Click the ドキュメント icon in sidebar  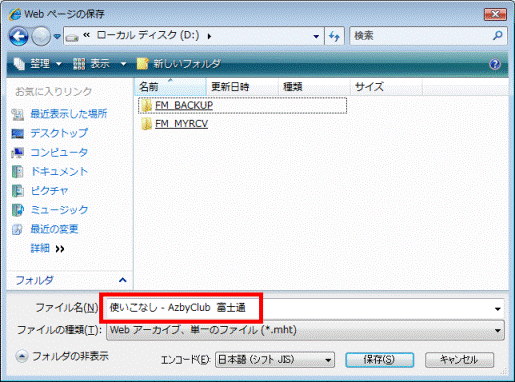point(18,172)
